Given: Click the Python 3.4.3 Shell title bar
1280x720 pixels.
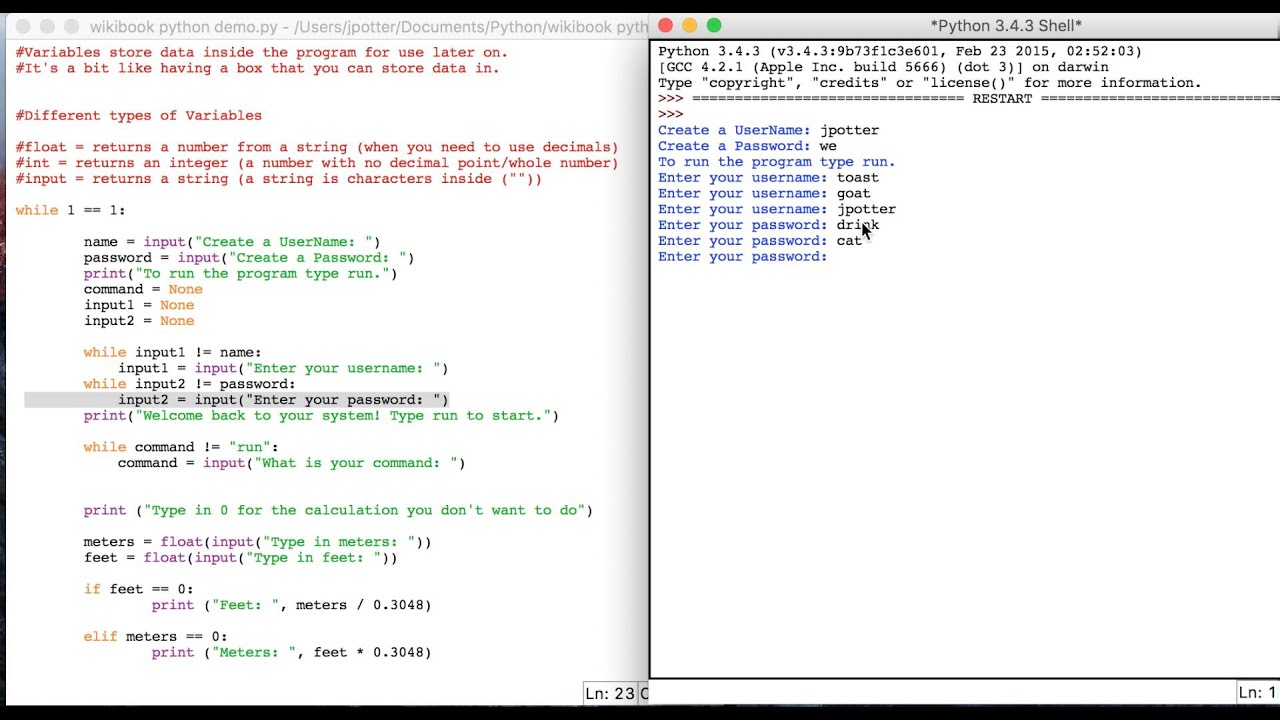Looking at the screenshot, I should (1005, 26).
